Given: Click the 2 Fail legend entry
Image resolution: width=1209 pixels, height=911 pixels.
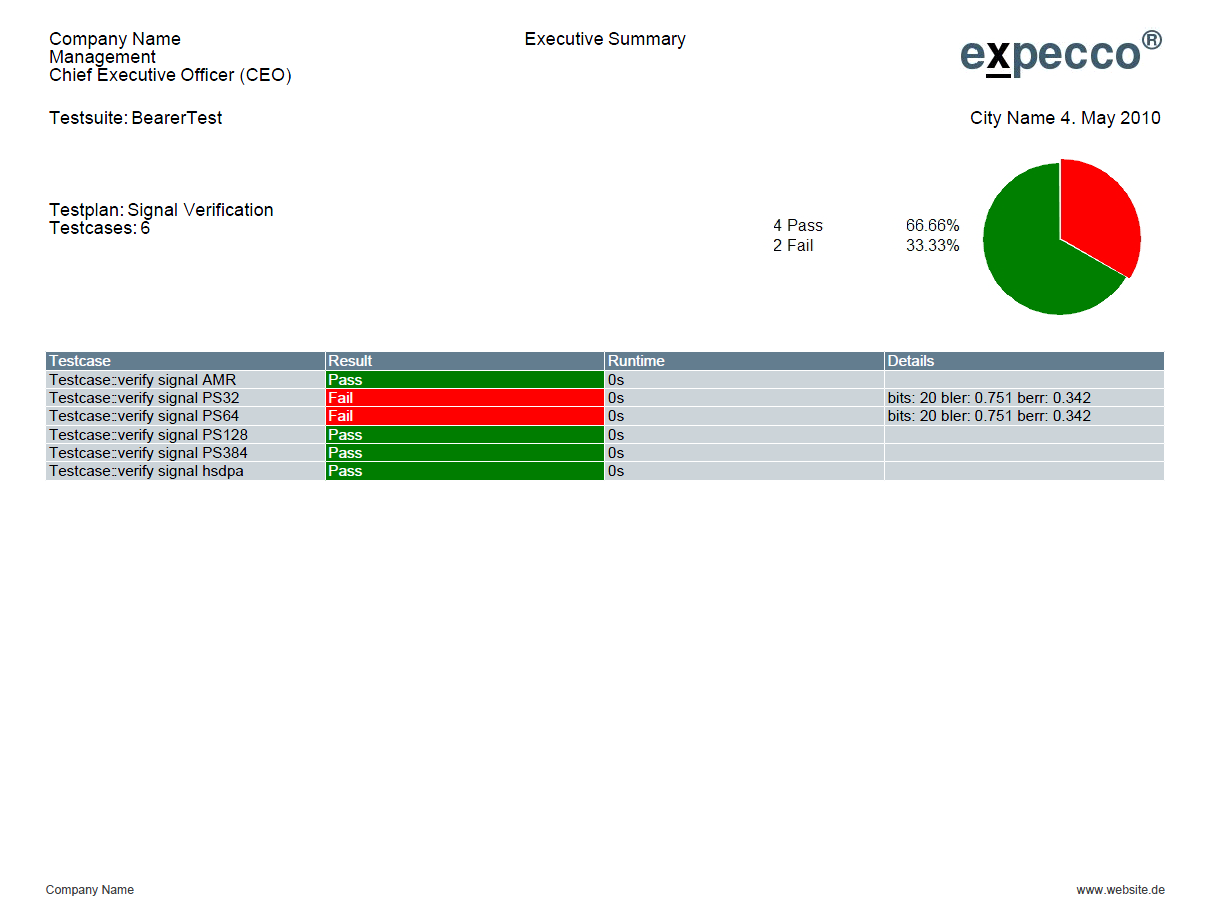Looking at the screenshot, I should click(793, 246).
